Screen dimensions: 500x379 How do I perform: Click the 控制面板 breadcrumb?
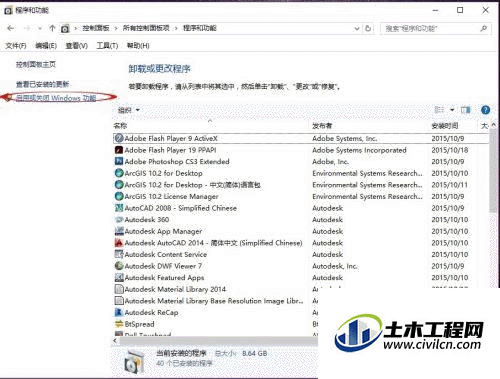(96, 28)
